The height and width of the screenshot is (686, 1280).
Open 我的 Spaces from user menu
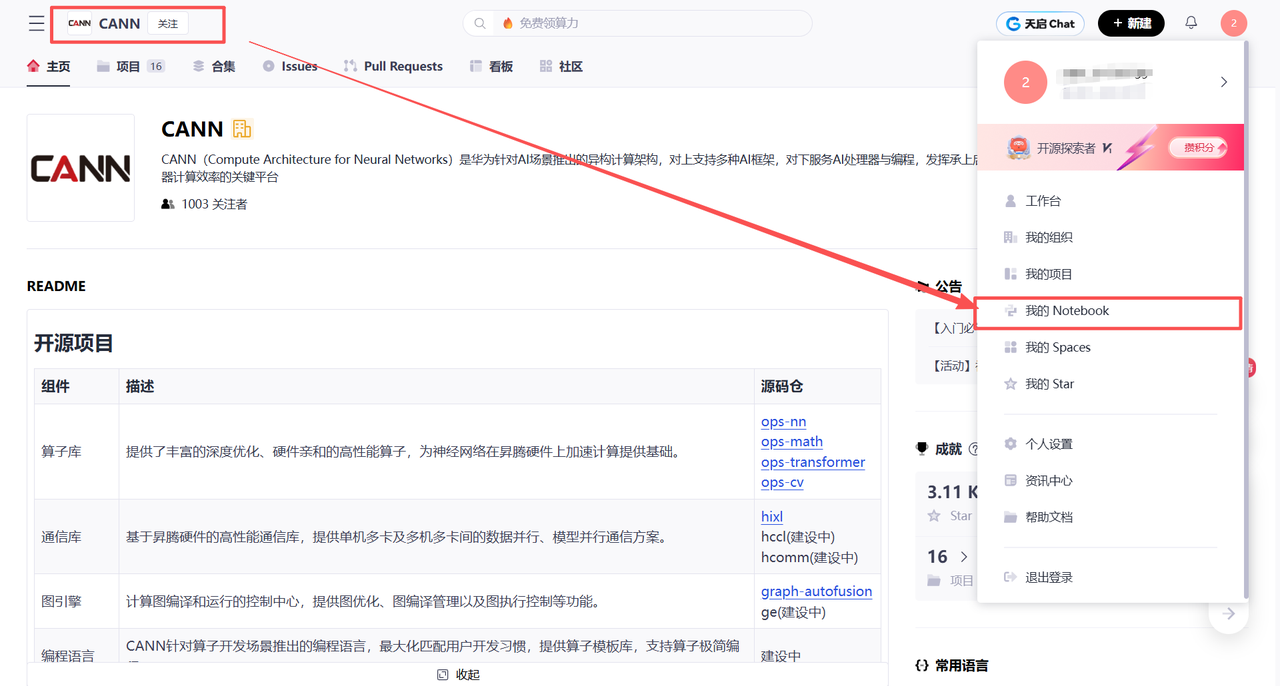(1110, 347)
